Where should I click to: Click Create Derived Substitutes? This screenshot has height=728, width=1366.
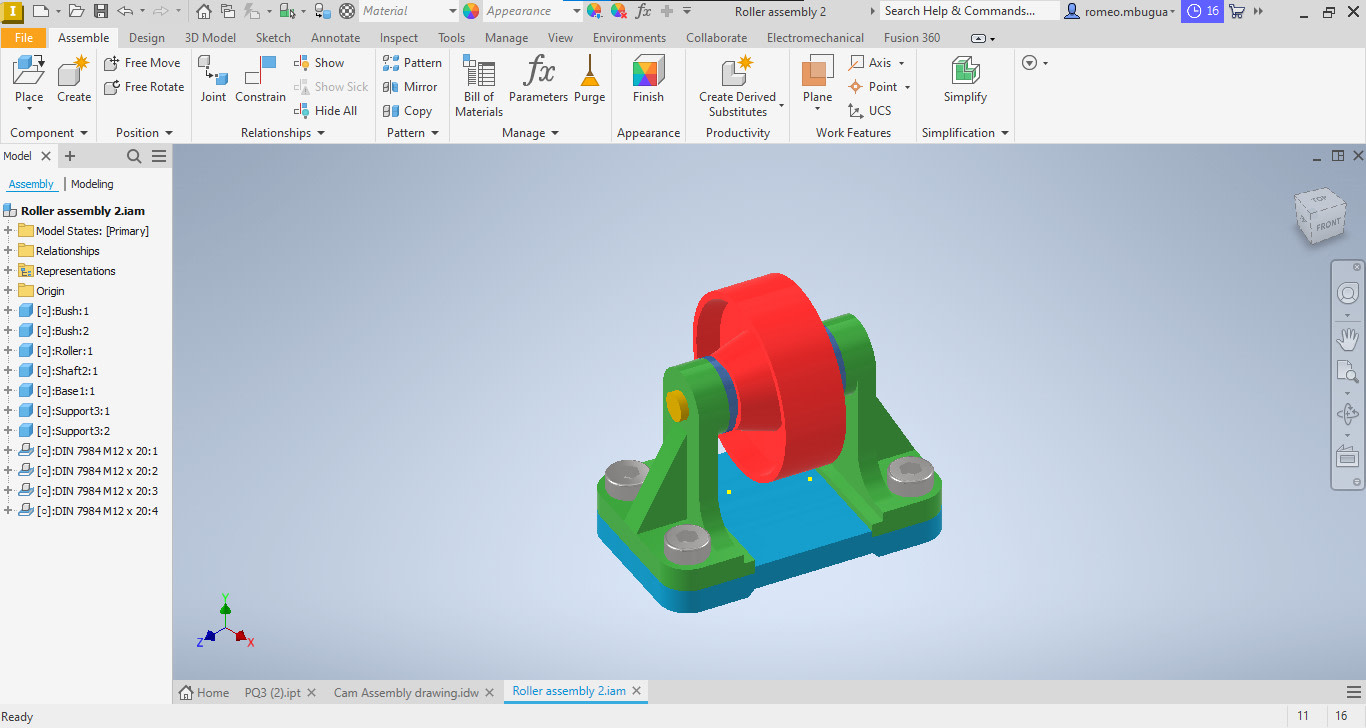tap(737, 80)
